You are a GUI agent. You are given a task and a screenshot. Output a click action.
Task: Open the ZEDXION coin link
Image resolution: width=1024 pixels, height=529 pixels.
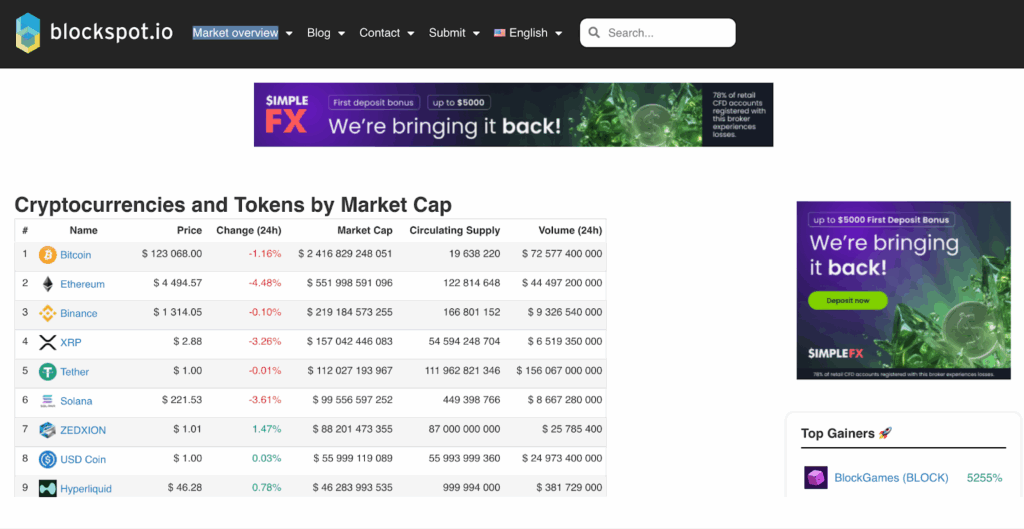pos(83,430)
